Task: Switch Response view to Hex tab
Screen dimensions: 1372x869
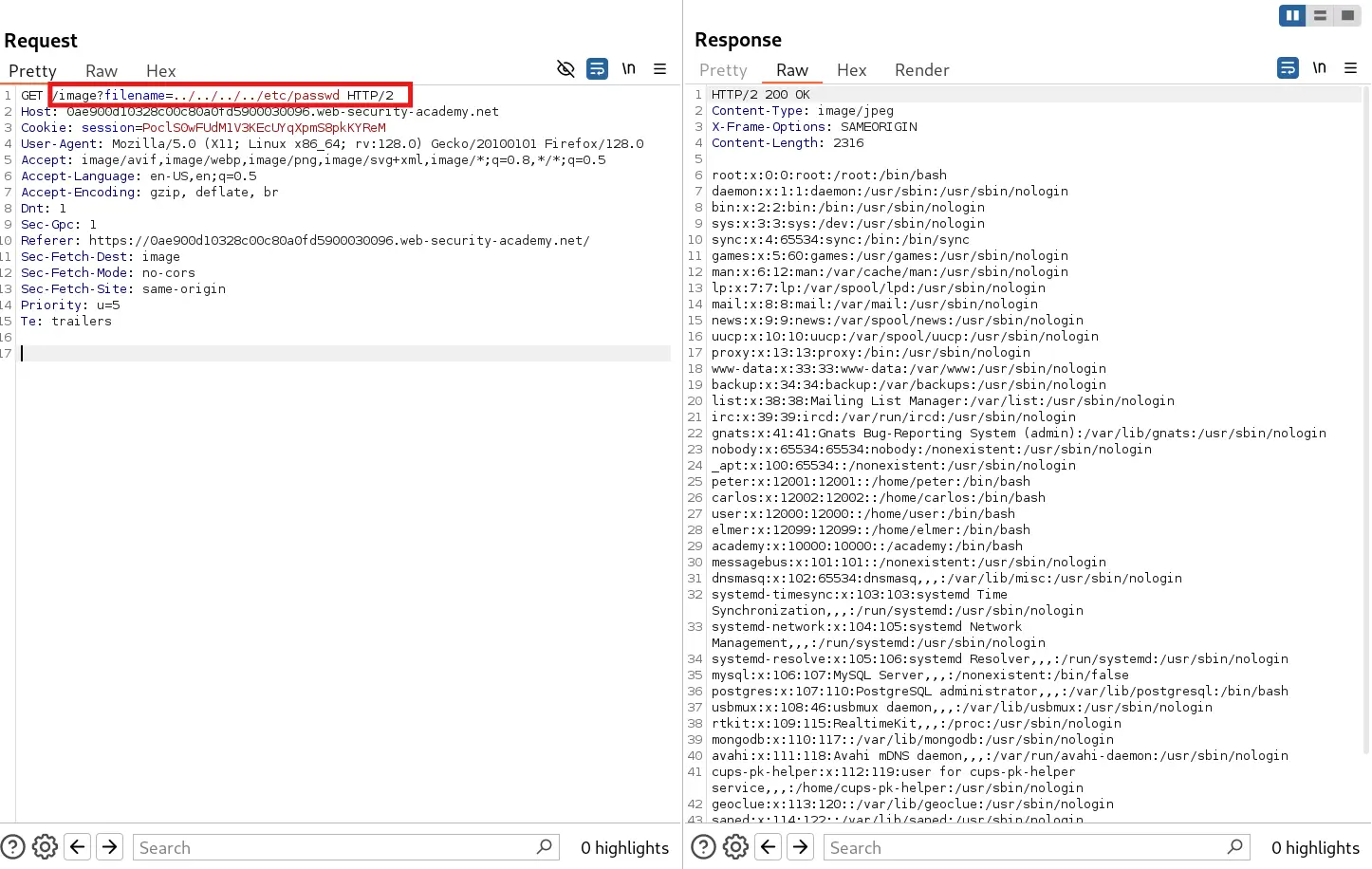Action: [x=851, y=70]
